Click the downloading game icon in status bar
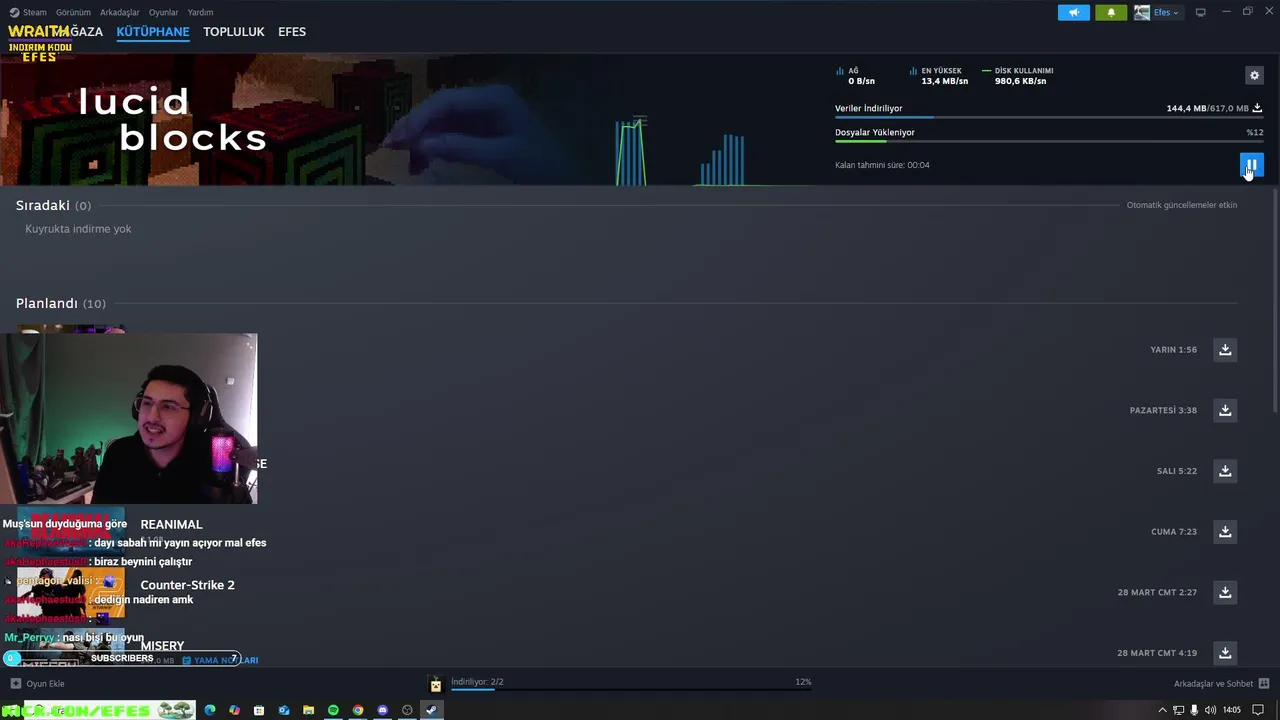 (x=435, y=685)
